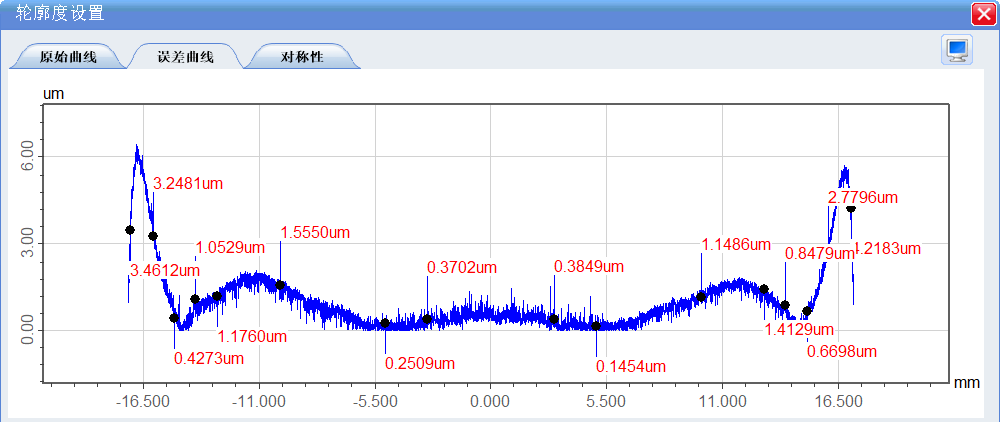Click the 0.4273um value label
Image resolution: width=1000 pixels, height=422 pixels.
tap(209, 357)
